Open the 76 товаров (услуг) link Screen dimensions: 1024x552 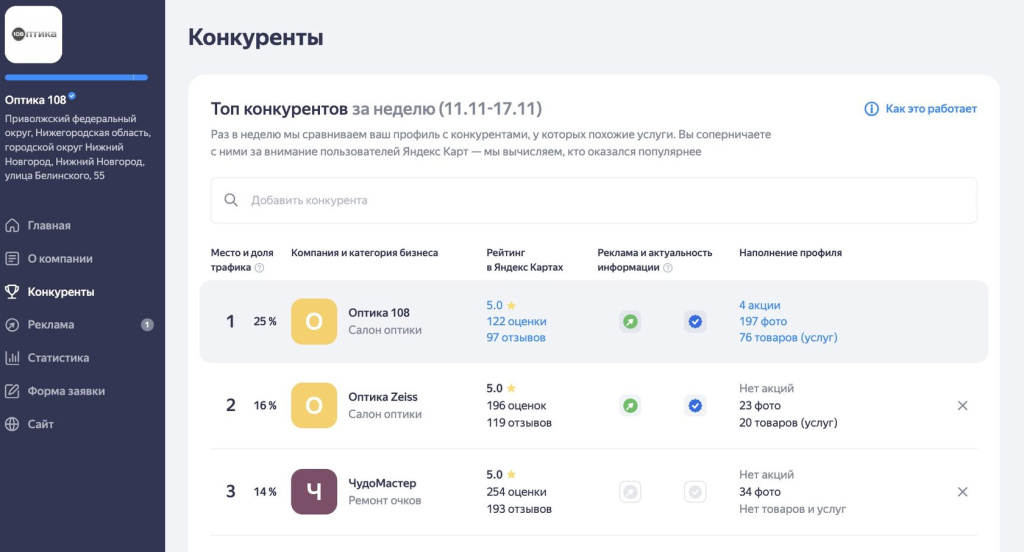point(788,338)
